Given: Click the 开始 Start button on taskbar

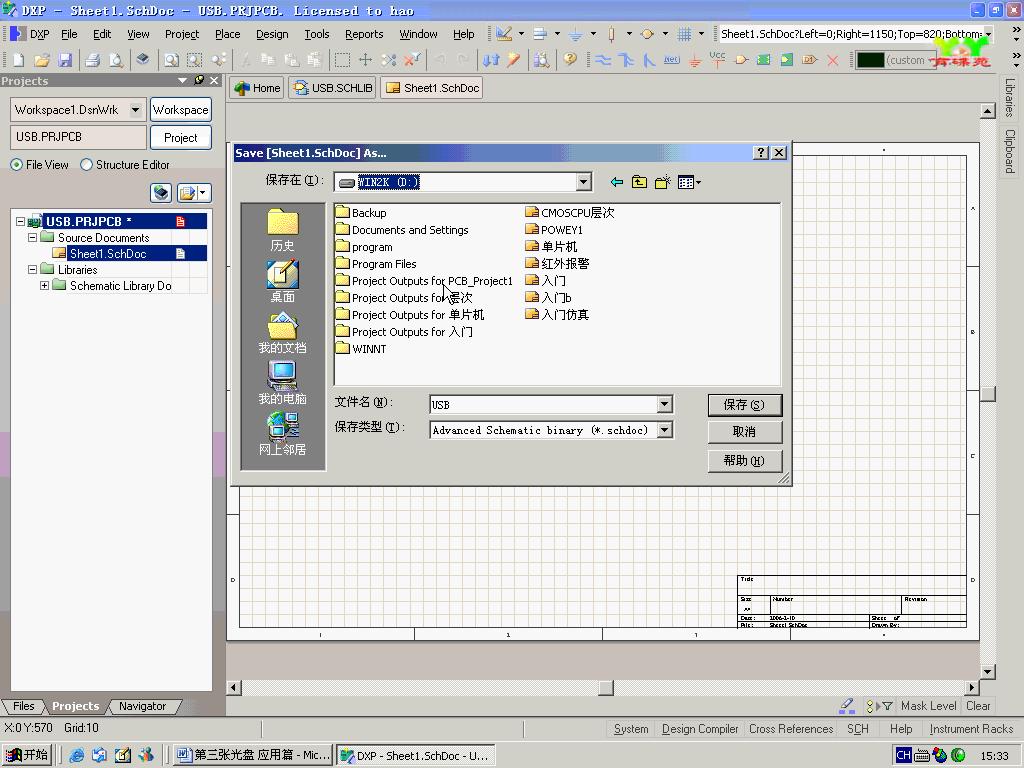Looking at the screenshot, I should coord(27,755).
